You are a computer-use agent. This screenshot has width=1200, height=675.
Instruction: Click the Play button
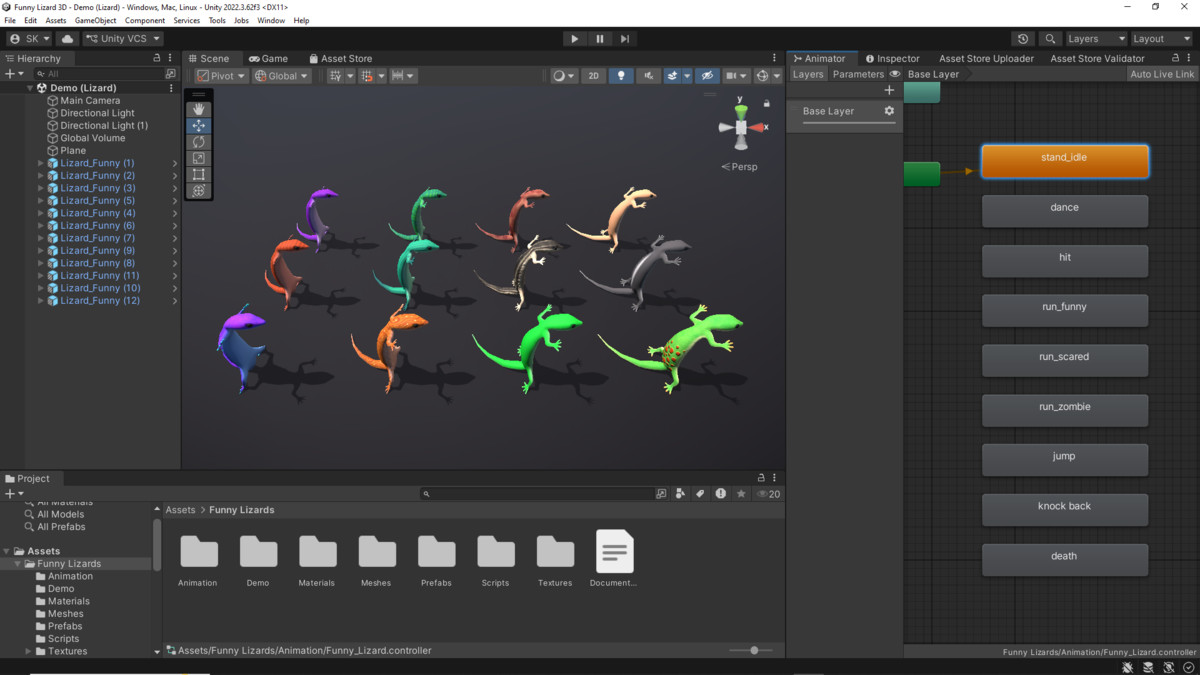574,39
